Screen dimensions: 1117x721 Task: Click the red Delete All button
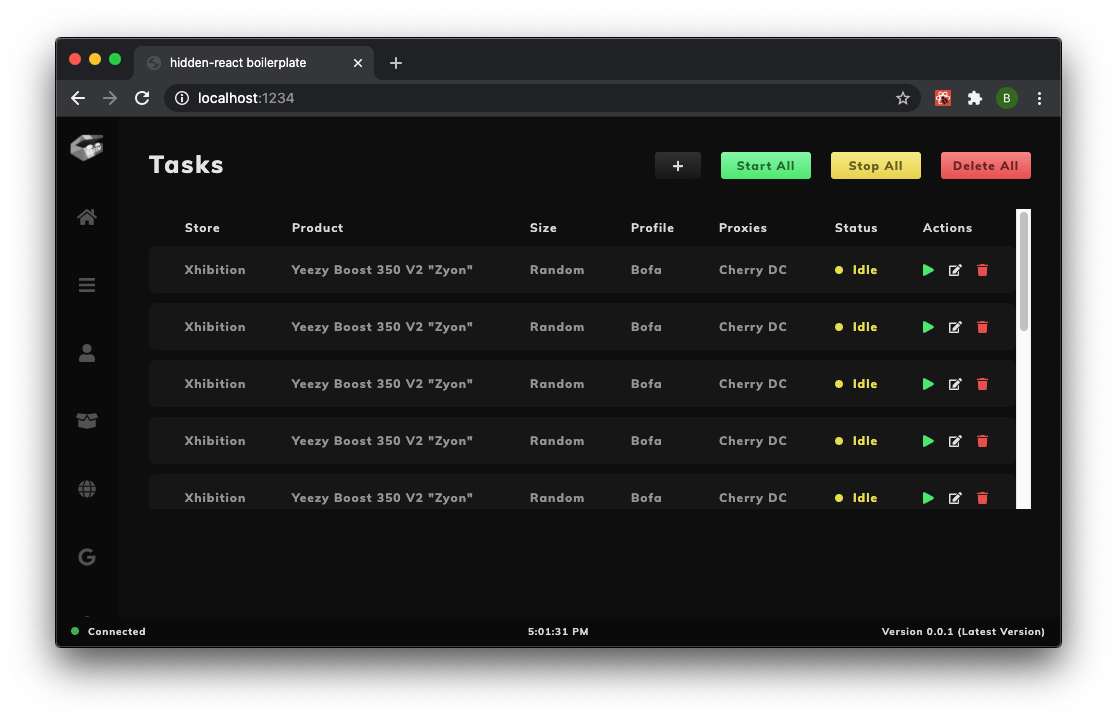pyautogui.click(x=985, y=166)
